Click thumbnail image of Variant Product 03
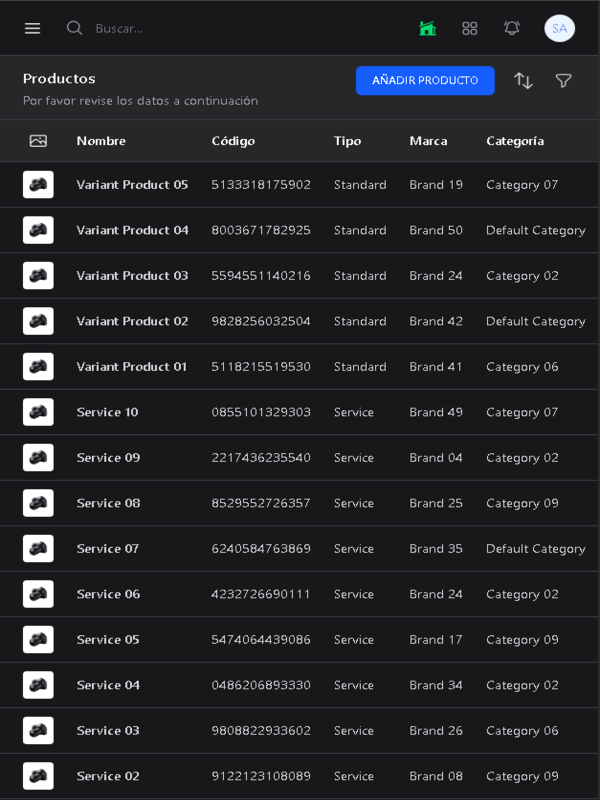This screenshot has height=800, width=600. click(x=38, y=276)
